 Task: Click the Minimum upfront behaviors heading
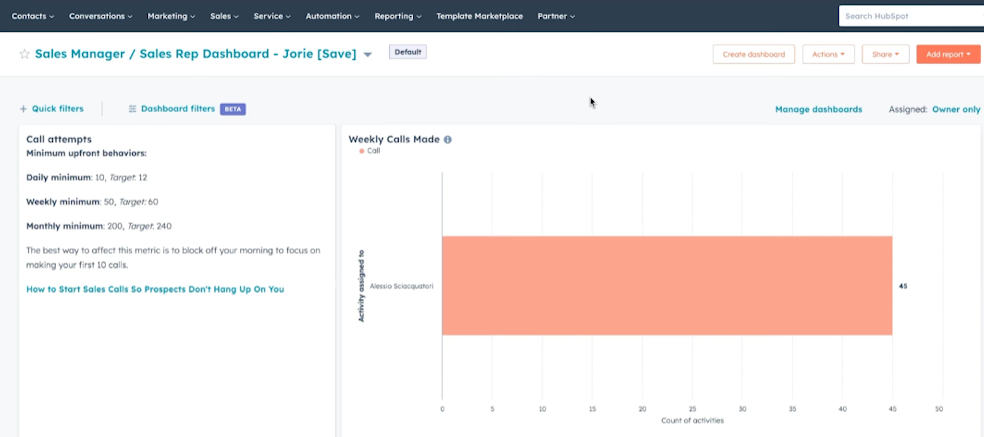click(87, 153)
